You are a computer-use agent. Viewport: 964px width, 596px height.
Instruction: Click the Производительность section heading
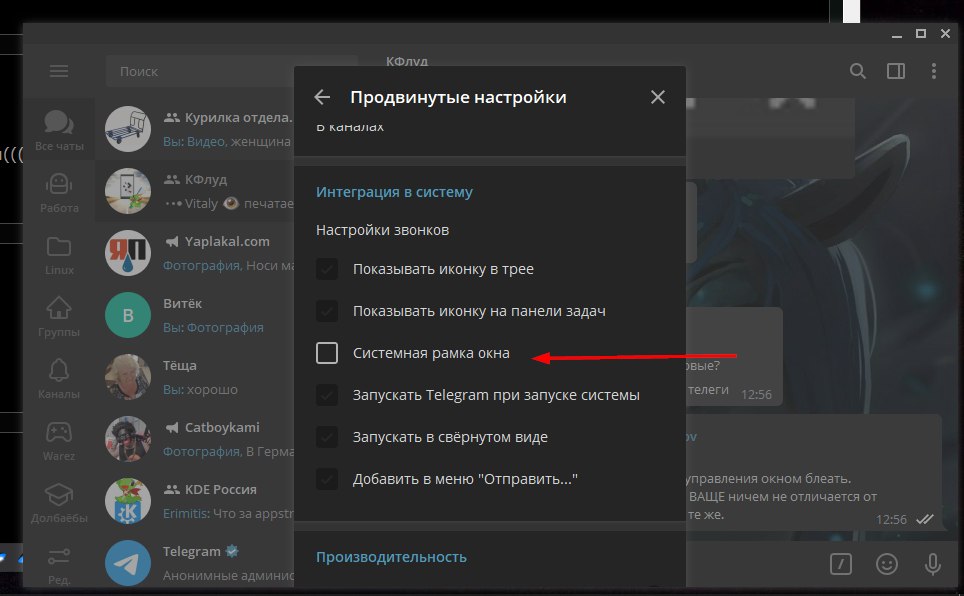point(391,557)
